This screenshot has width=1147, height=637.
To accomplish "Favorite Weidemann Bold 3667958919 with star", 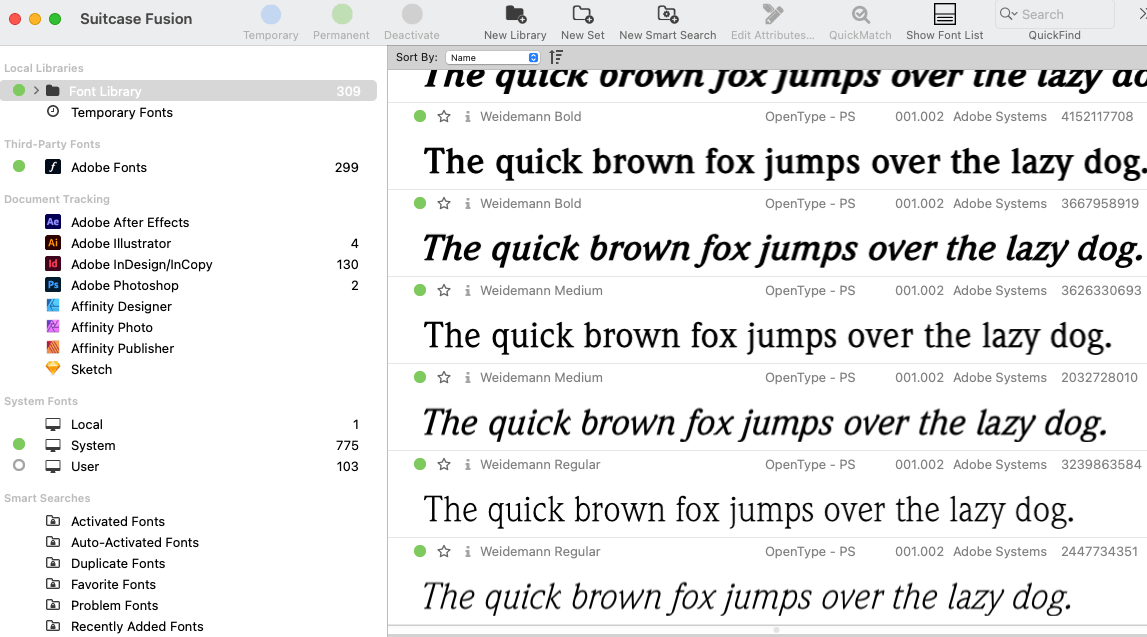I will 444,203.
